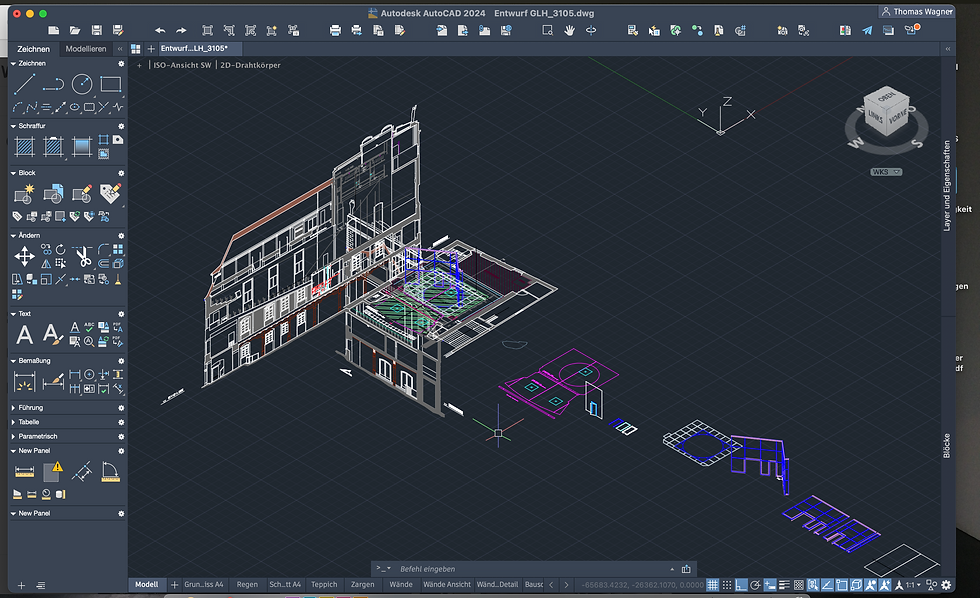
Task: Collapse the Ändern panel section
Action: click(13, 235)
